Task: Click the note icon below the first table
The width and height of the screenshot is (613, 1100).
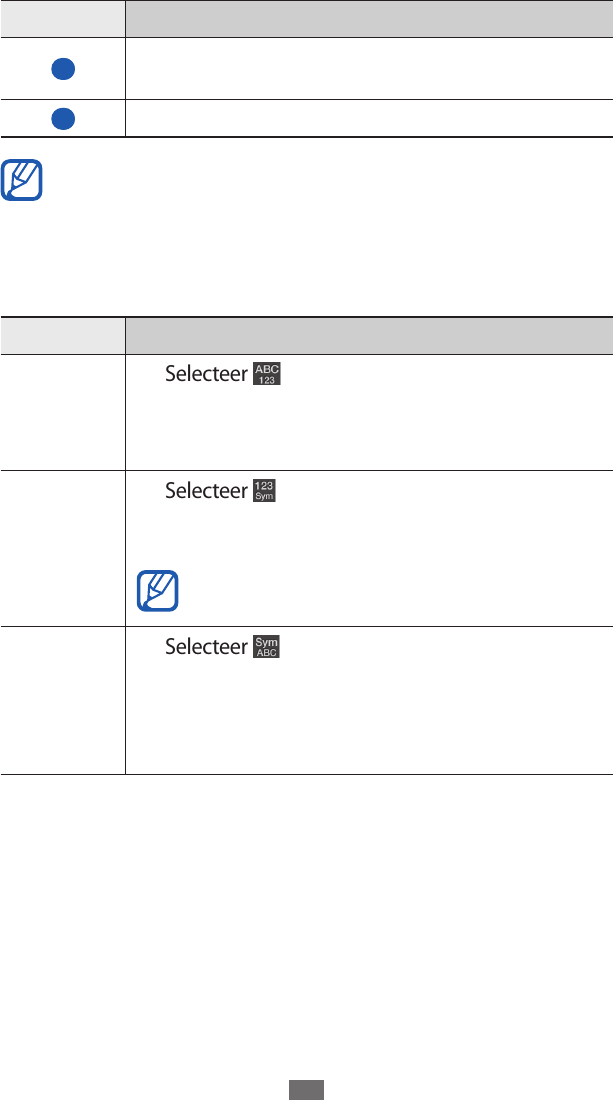Action: (x=22, y=180)
